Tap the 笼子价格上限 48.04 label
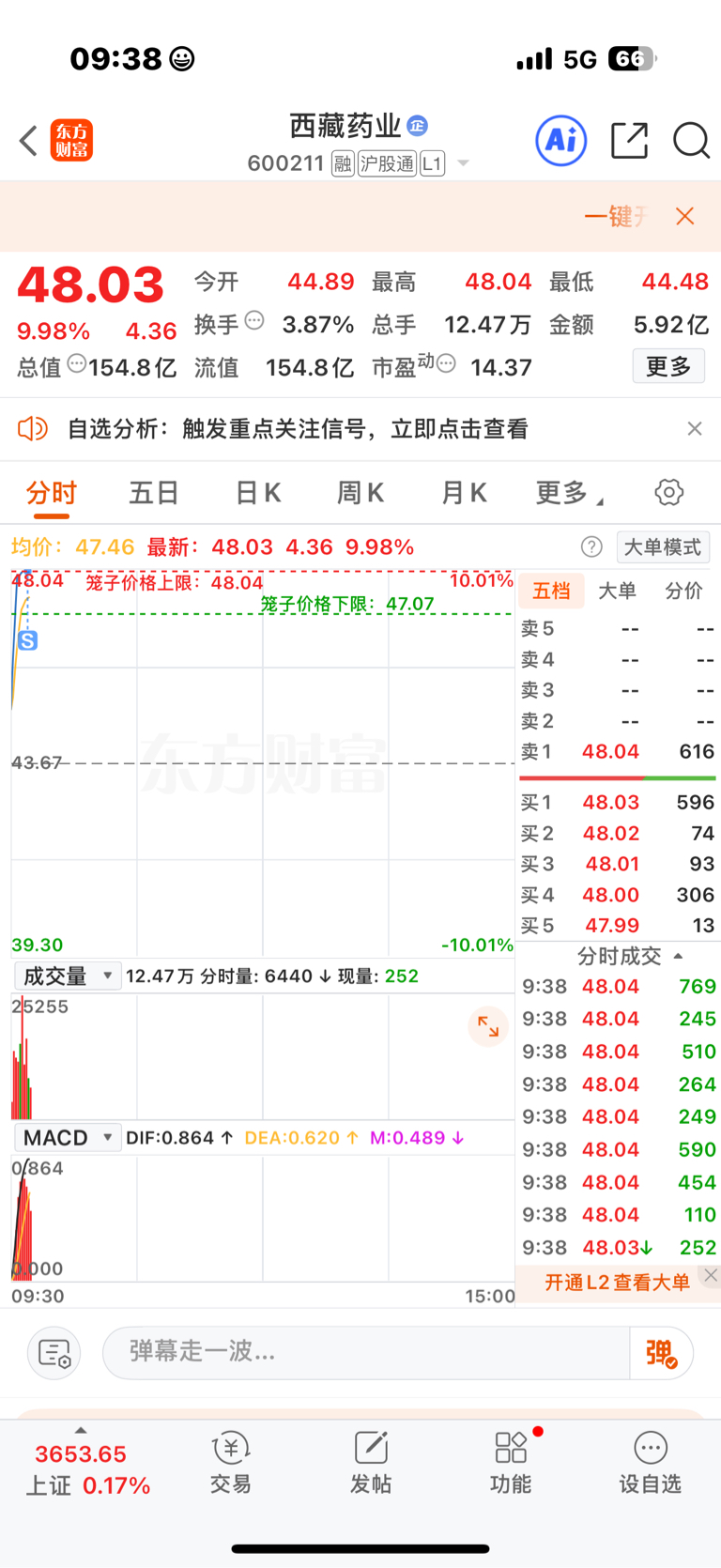This screenshot has height=1568, width=721. (x=175, y=582)
